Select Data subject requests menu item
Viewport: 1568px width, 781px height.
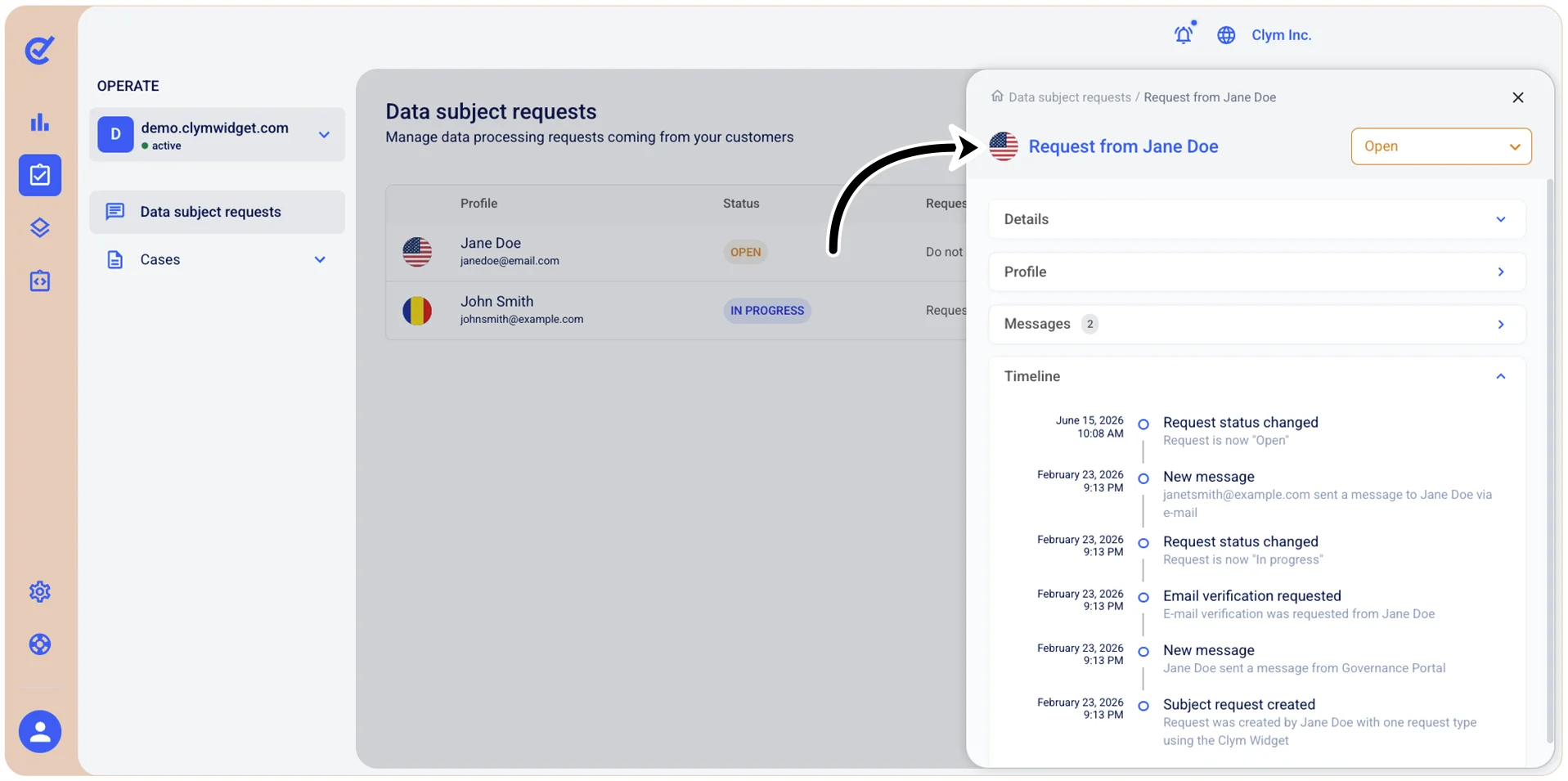click(217, 212)
